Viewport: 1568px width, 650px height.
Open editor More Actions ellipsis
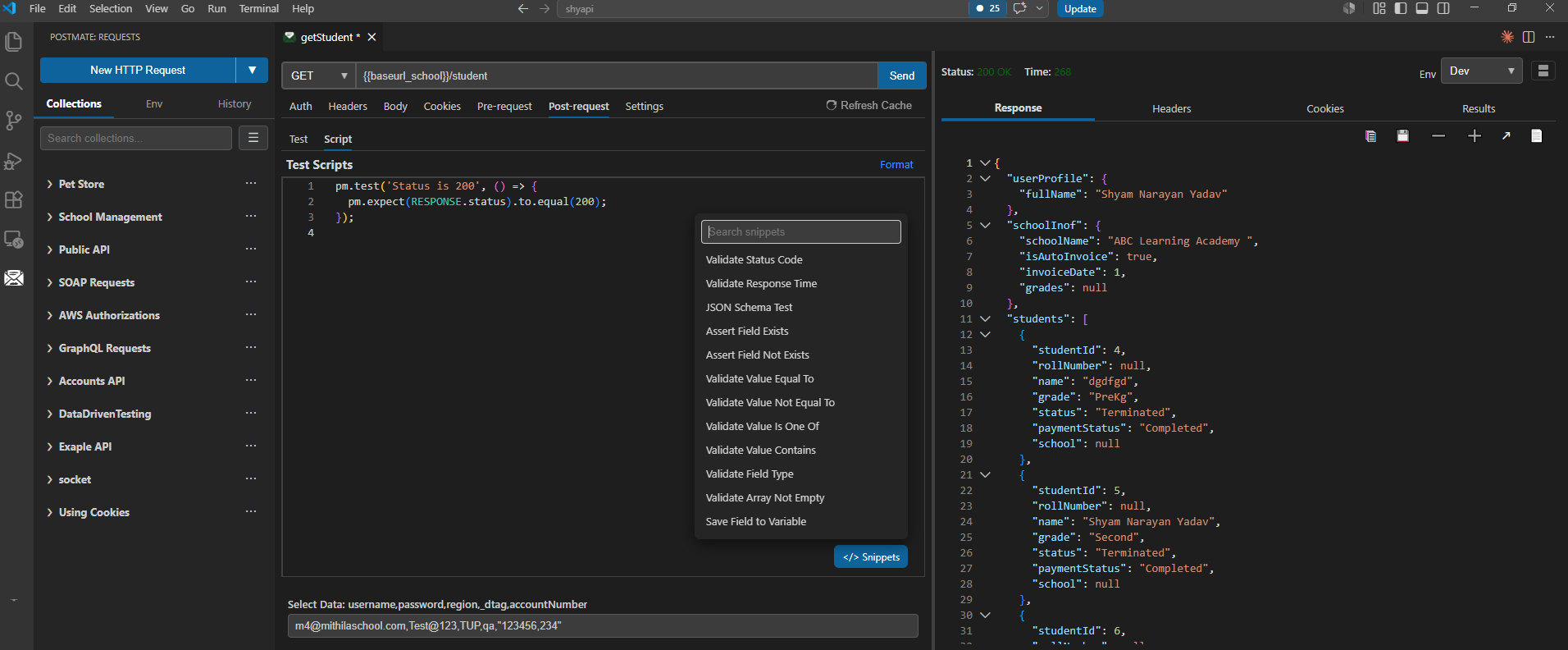coord(1550,37)
